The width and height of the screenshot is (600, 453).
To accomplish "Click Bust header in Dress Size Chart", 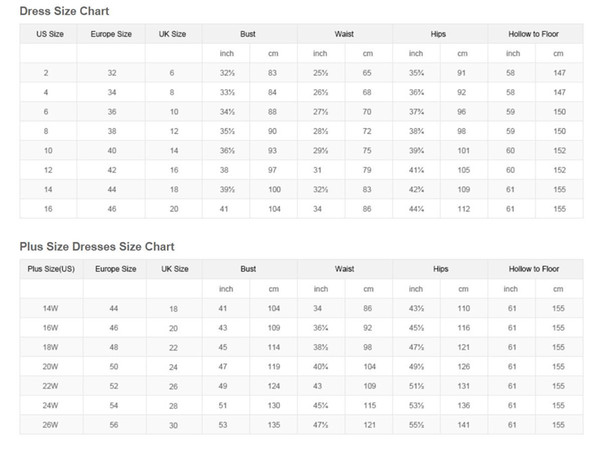I will 247,33.
